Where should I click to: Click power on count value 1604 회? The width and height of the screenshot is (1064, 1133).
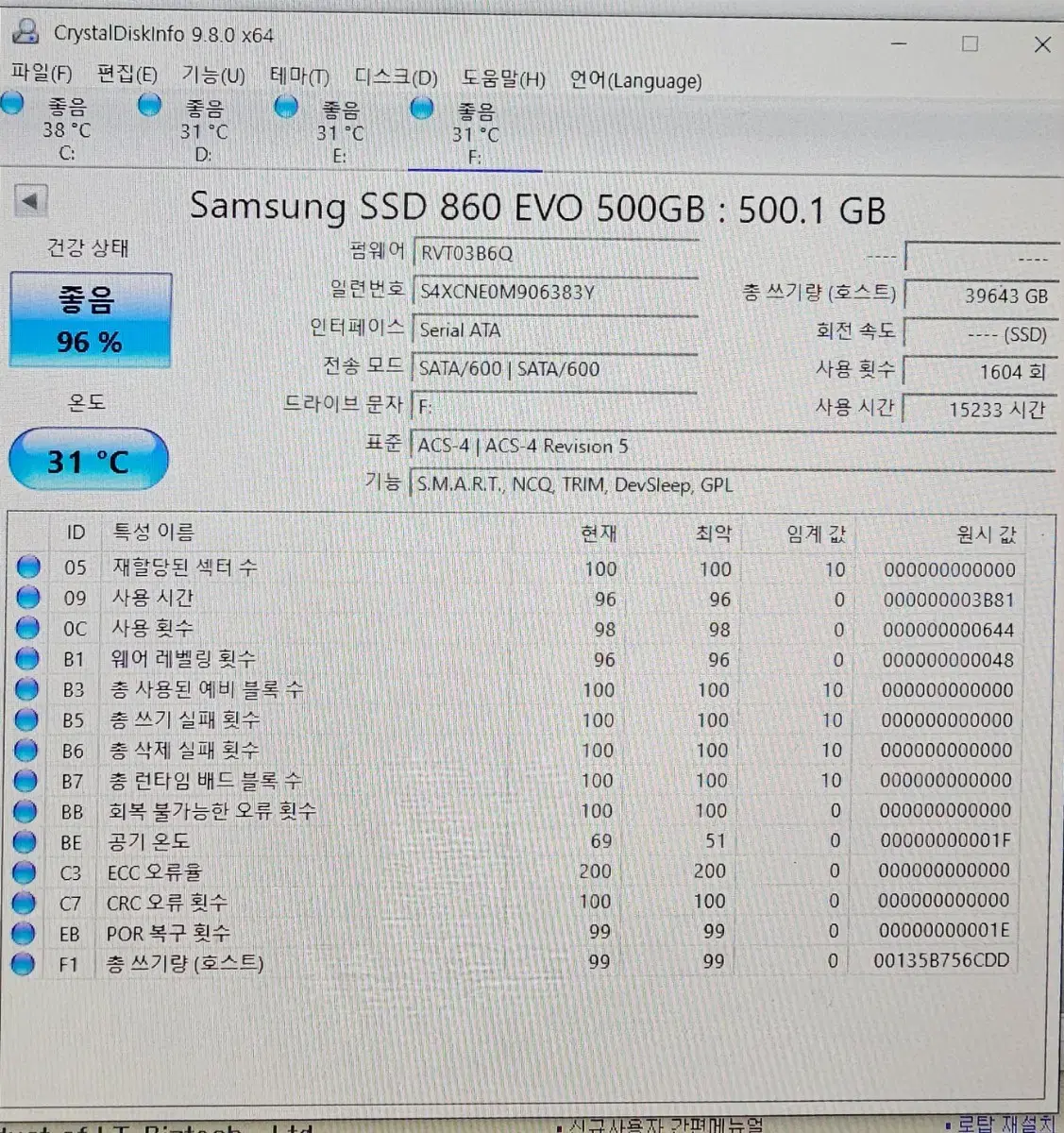point(979,371)
